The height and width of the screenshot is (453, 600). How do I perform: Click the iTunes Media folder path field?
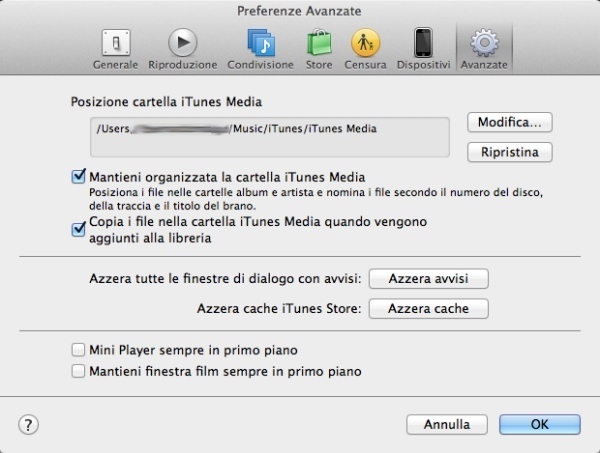point(270,137)
